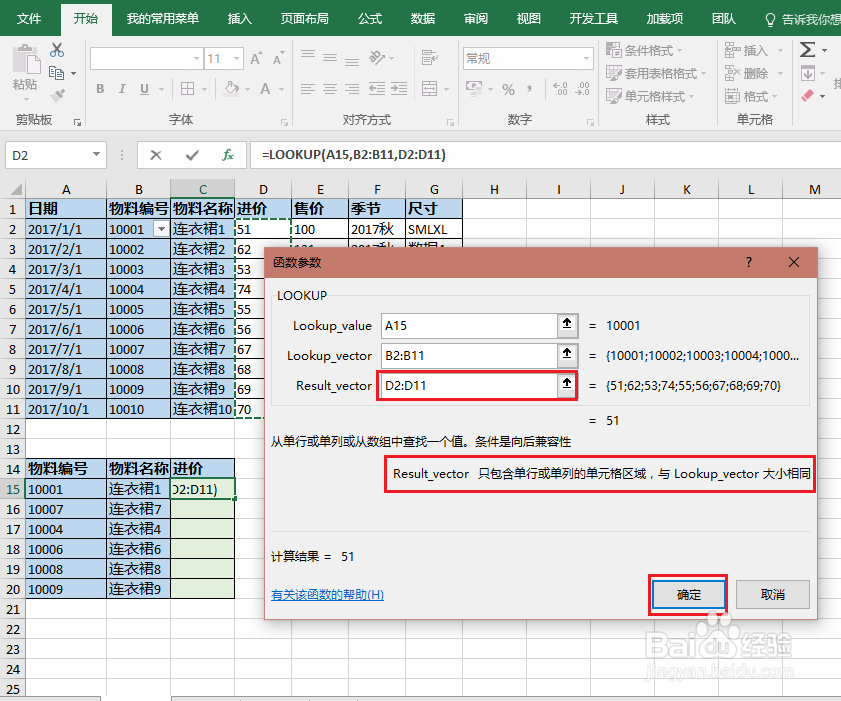Viewport: 841px width, 701px height.
Task: Click the 确定 button to confirm LOOKUP
Action: 687,594
